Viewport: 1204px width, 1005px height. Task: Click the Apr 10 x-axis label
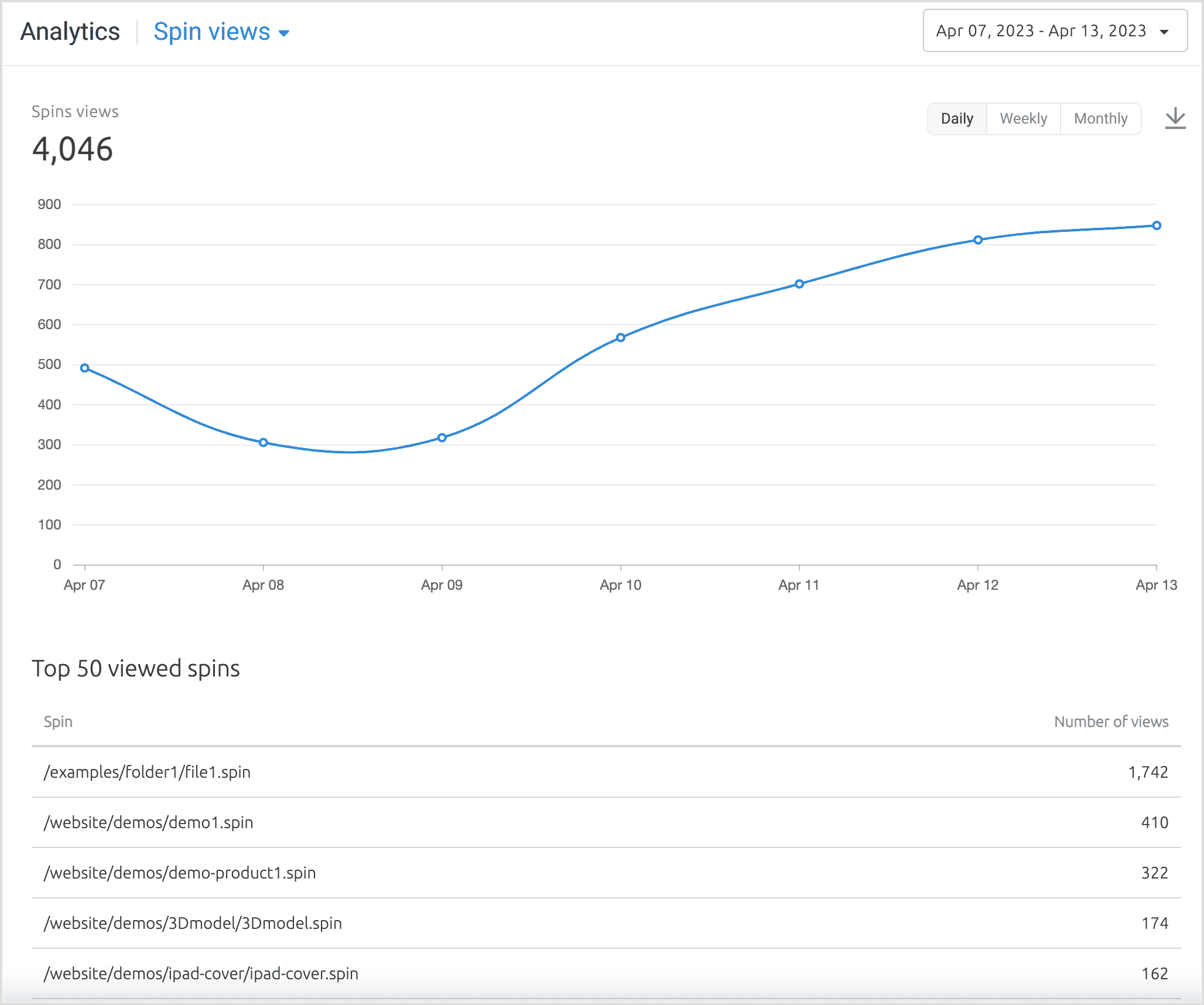click(621, 584)
